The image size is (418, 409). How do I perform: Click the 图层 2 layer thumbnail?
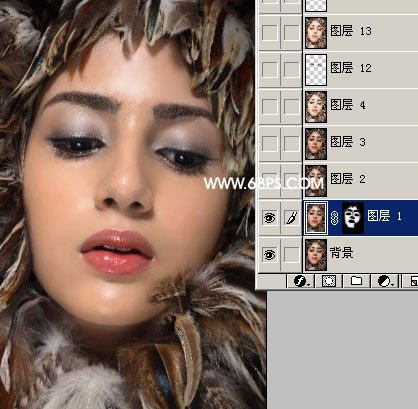[316, 181]
